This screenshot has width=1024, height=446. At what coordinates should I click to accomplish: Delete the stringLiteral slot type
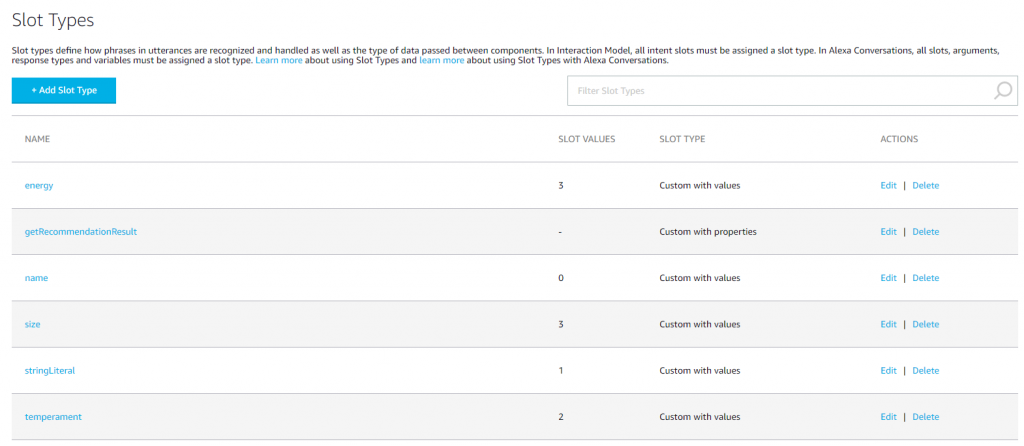(925, 371)
